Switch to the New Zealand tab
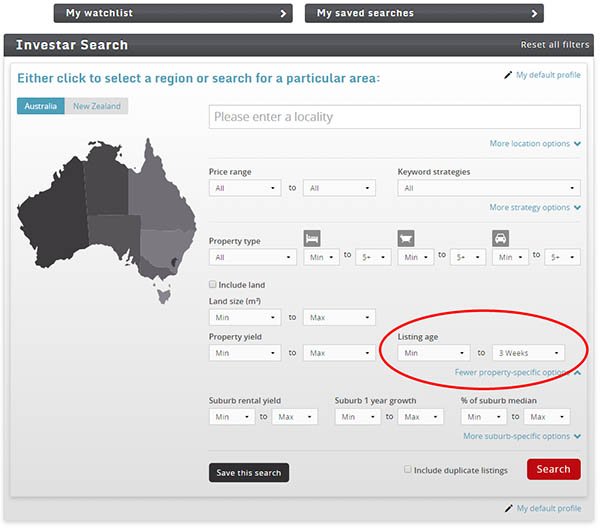The image size is (600, 531). click(x=96, y=106)
